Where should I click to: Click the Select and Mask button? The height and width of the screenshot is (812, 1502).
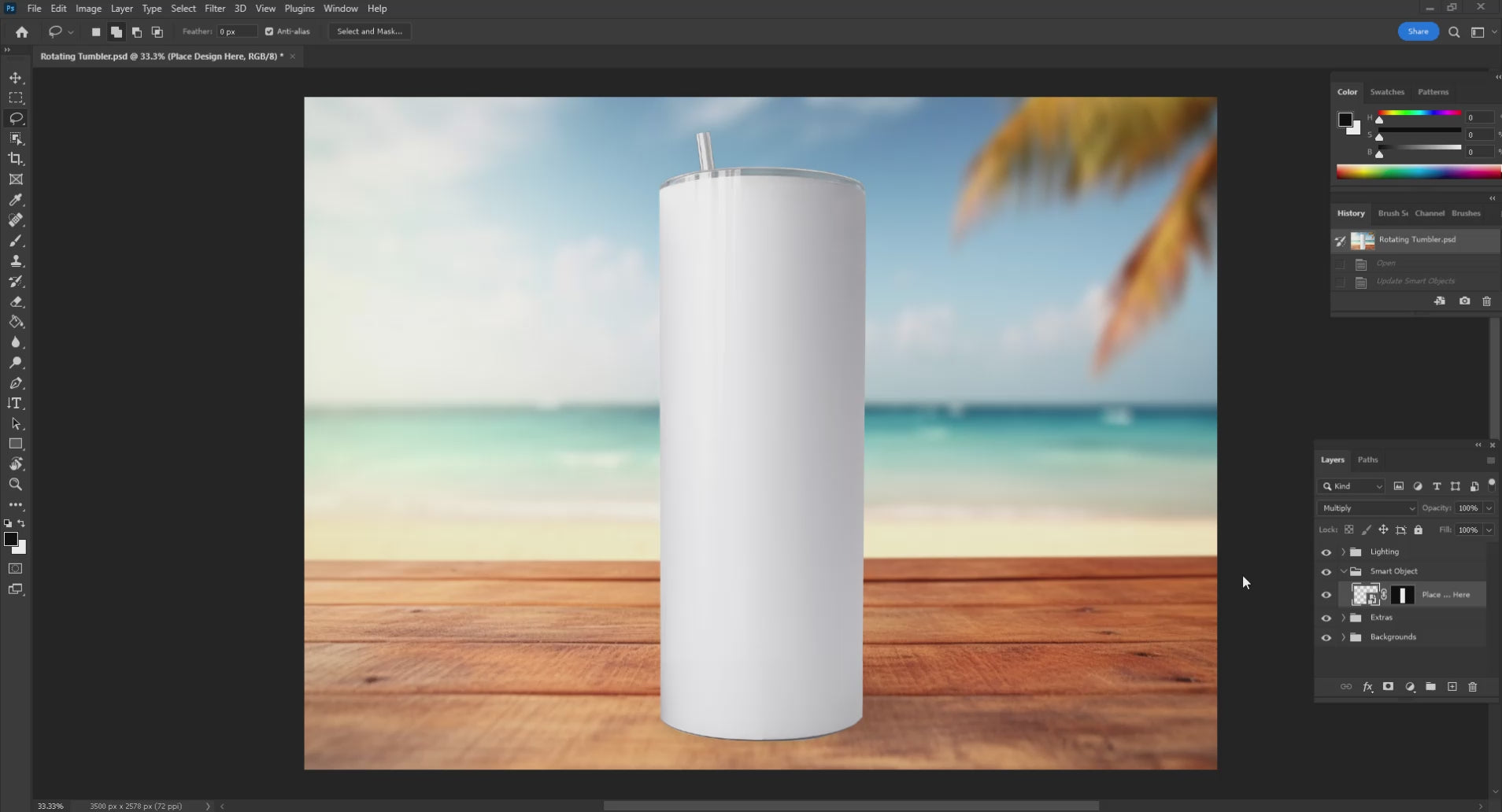(x=369, y=31)
